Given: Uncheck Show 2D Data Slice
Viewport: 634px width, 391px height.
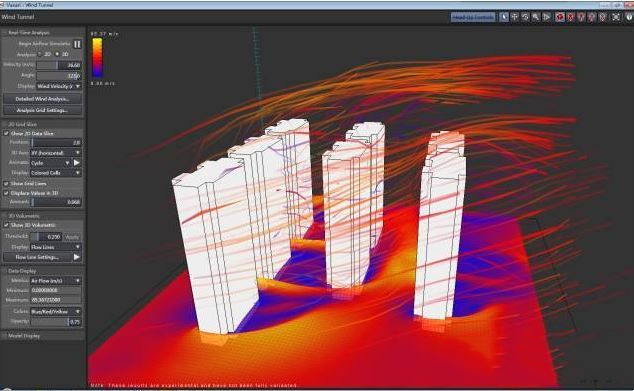Looking at the screenshot, I should pos(6,133).
